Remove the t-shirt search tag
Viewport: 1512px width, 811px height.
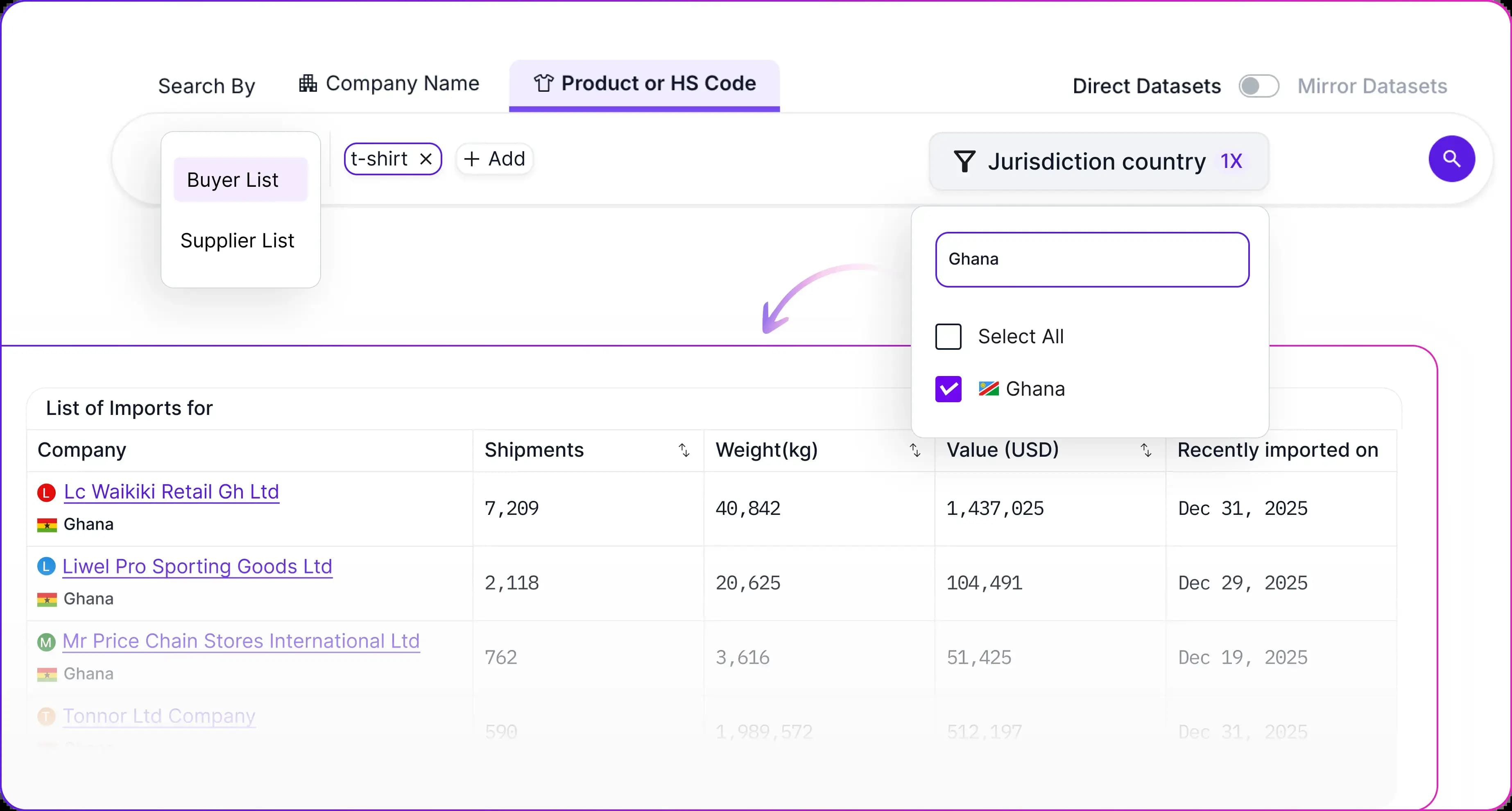(x=426, y=159)
